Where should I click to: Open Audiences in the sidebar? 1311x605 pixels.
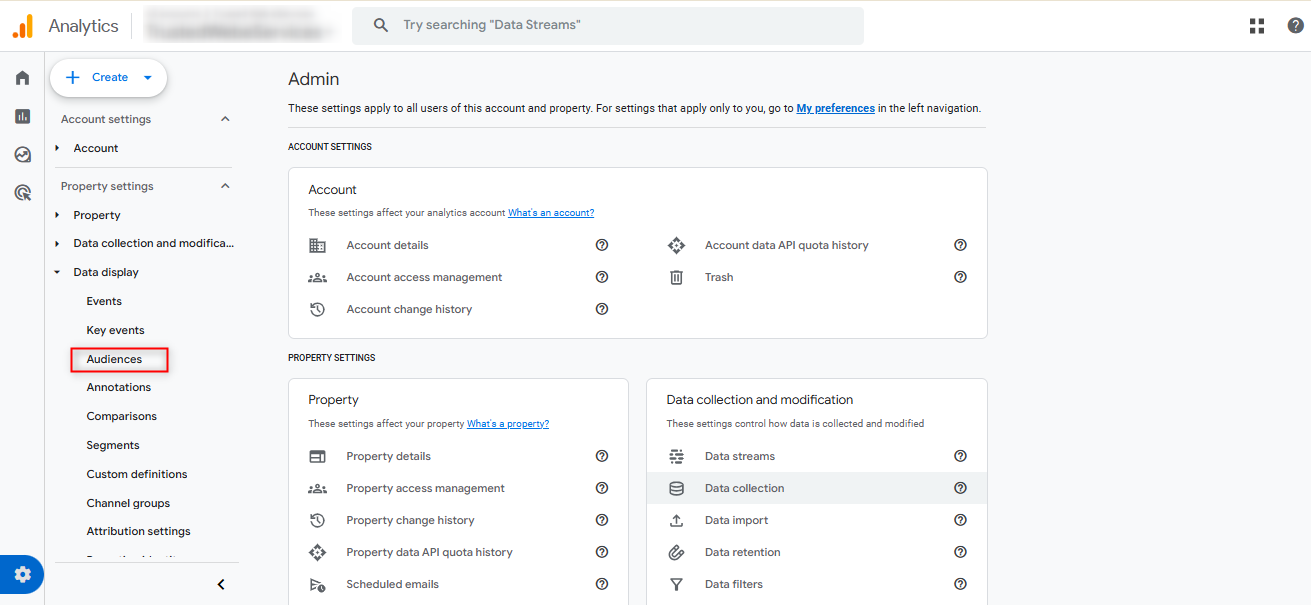click(x=114, y=359)
